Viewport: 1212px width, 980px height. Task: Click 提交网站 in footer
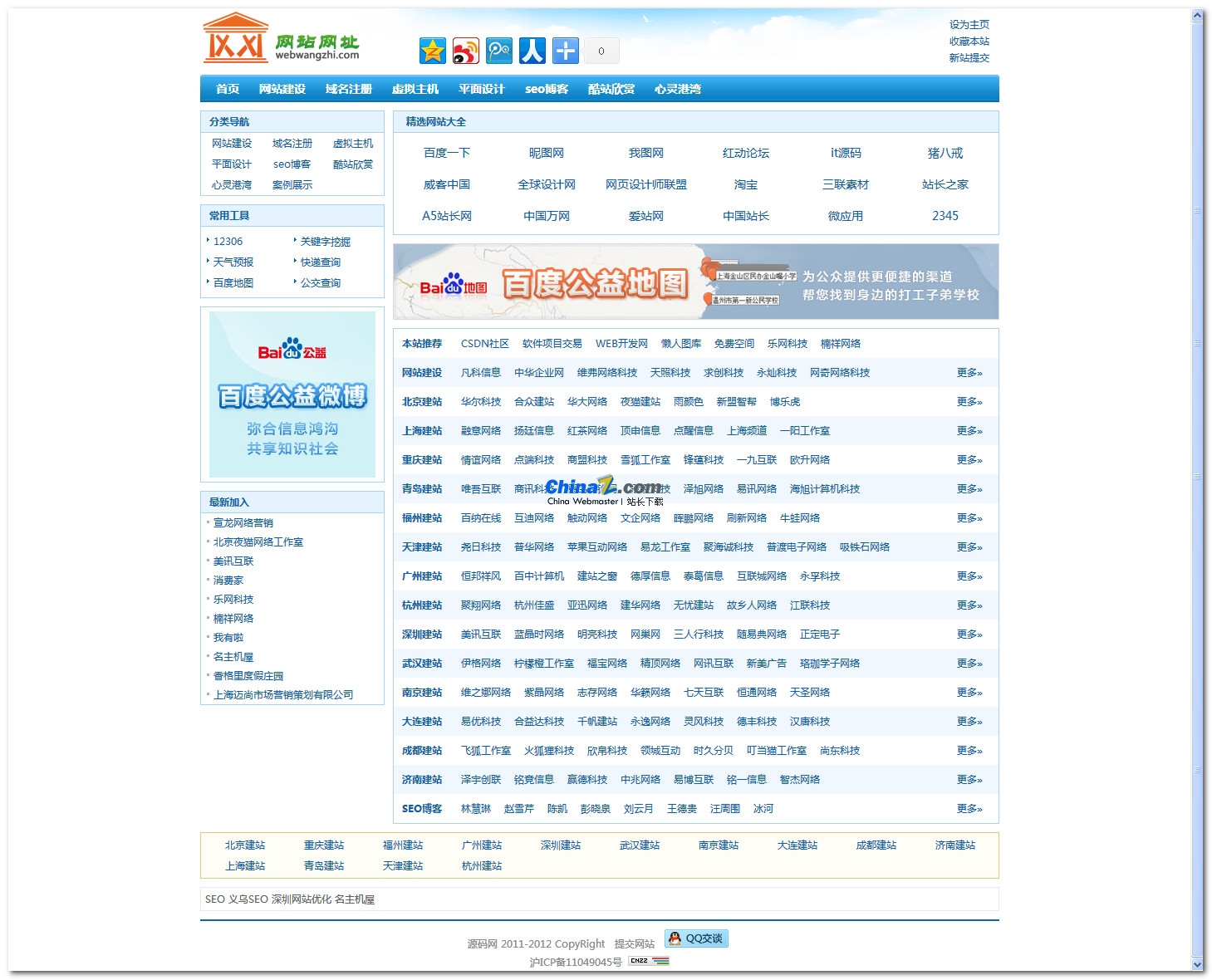[x=635, y=944]
